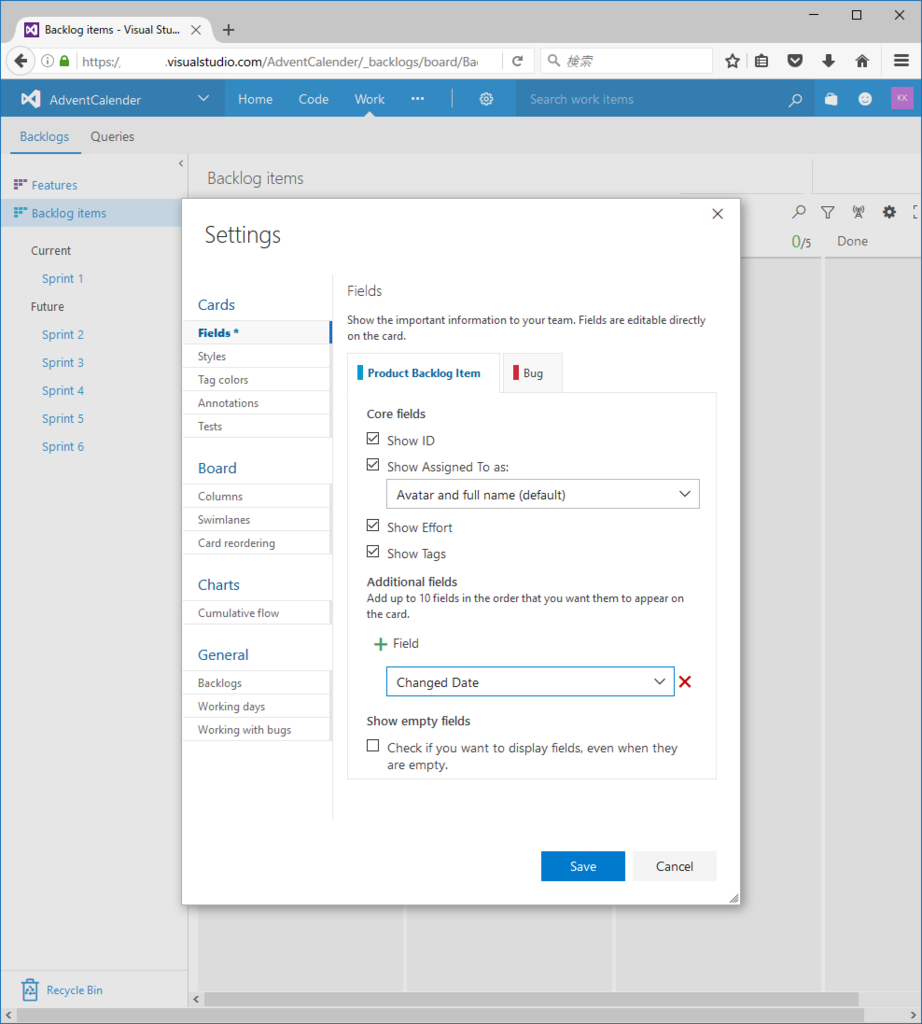Open a new browser tab

(229, 30)
